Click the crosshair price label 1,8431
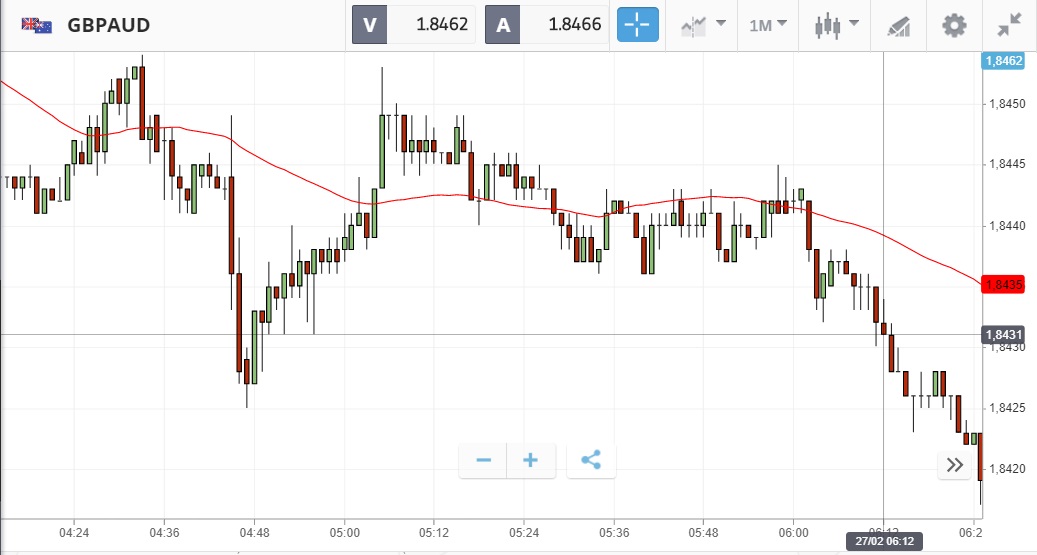This screenshot has height=555, width=1037. [1004, 334]
